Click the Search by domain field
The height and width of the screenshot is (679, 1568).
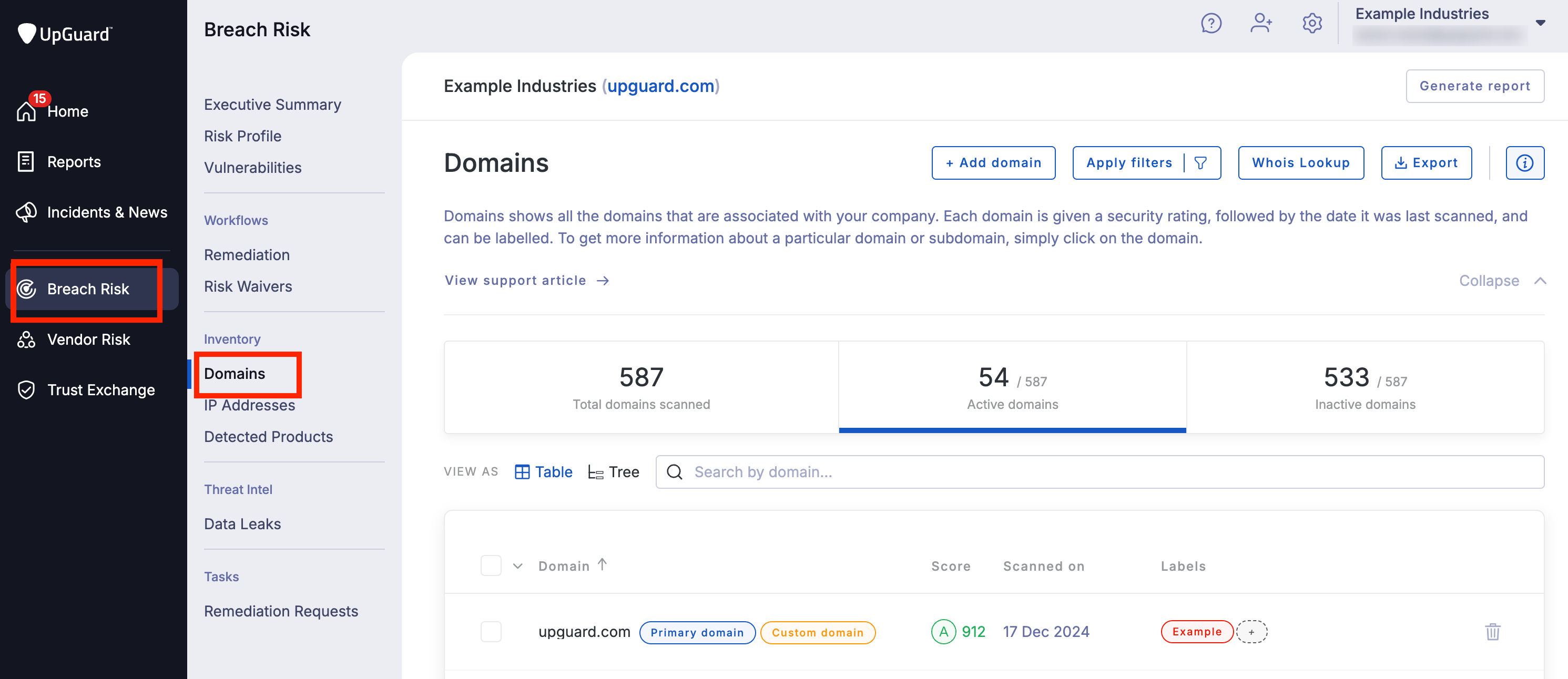(x=1099, y=472)
